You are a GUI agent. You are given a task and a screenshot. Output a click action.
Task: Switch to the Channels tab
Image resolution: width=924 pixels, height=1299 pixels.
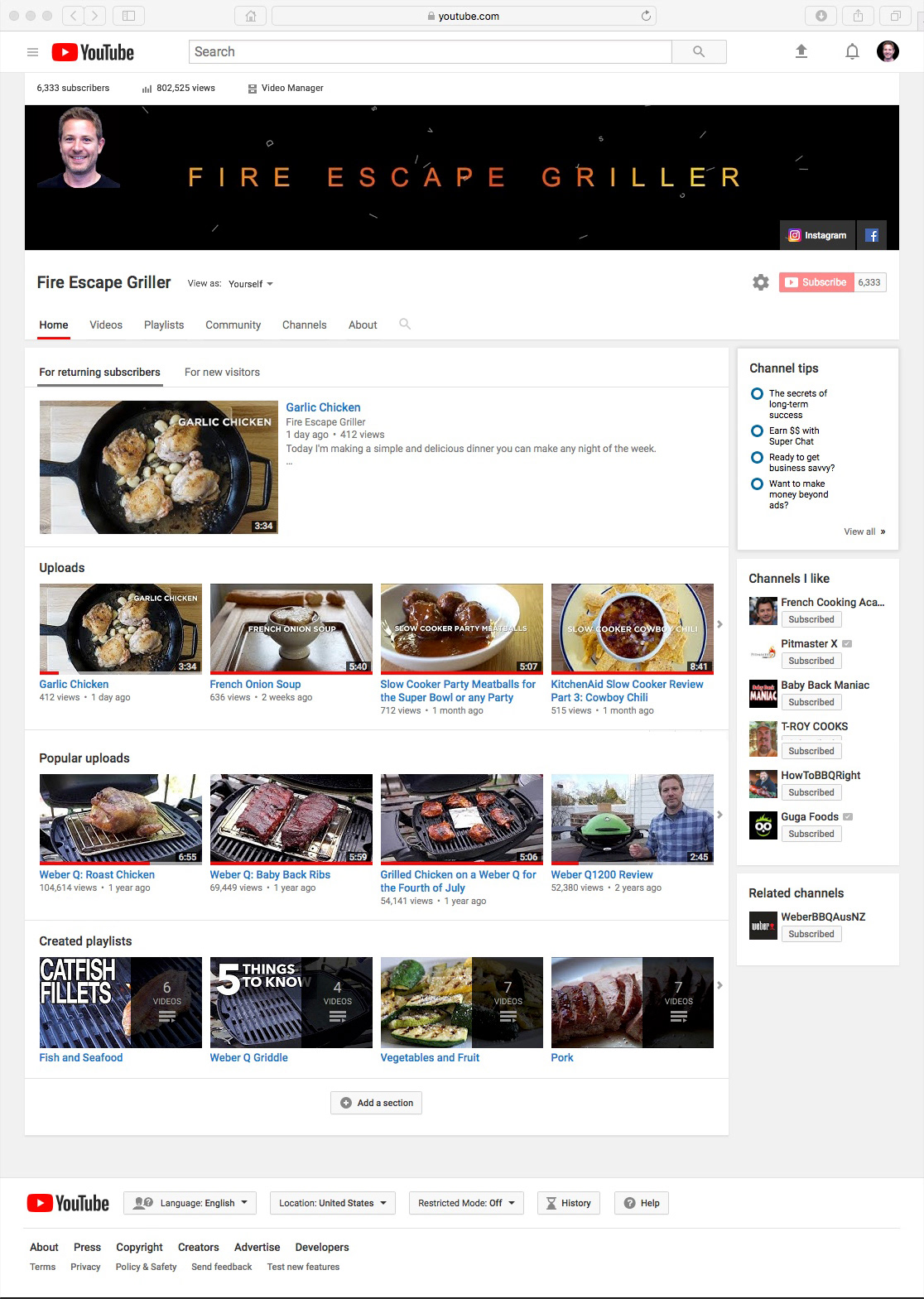pos(304,325)
